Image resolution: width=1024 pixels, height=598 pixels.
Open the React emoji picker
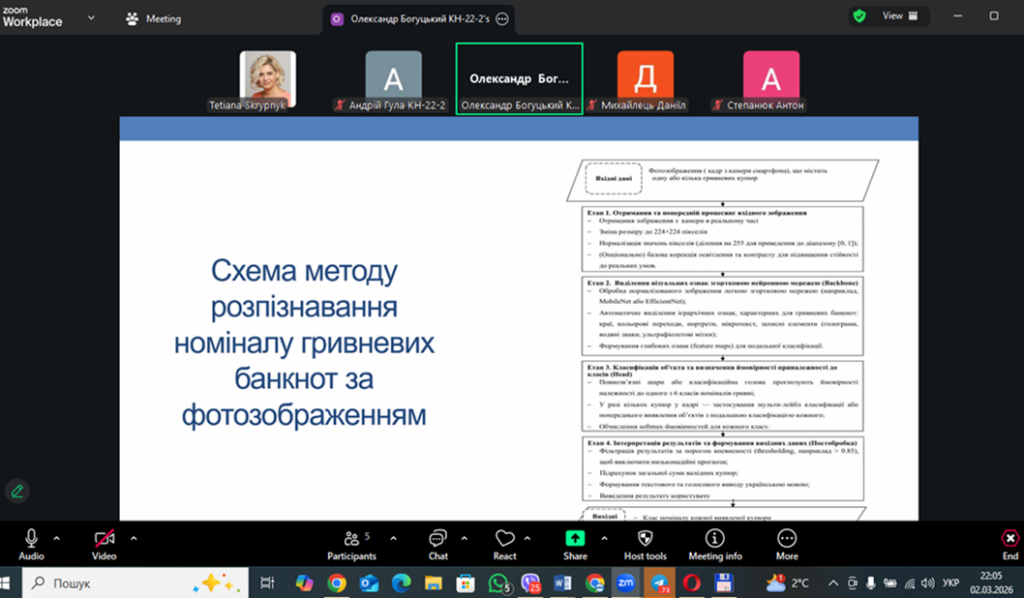pos(504,538)
